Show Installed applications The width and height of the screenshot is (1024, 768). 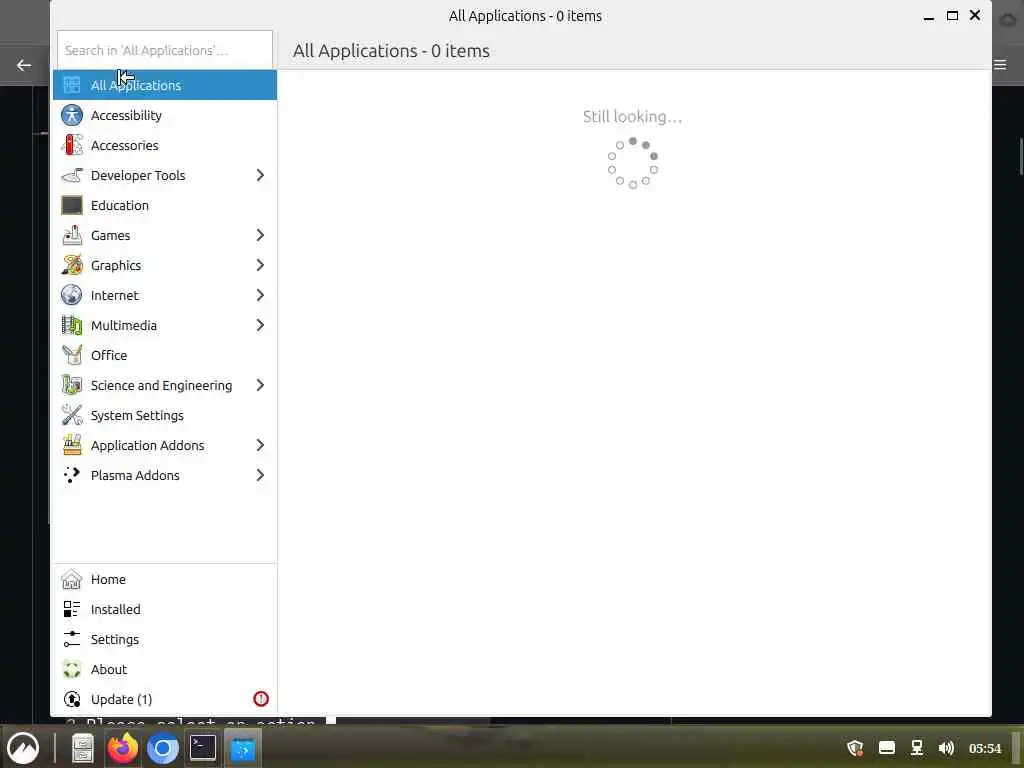pos(165,609)
